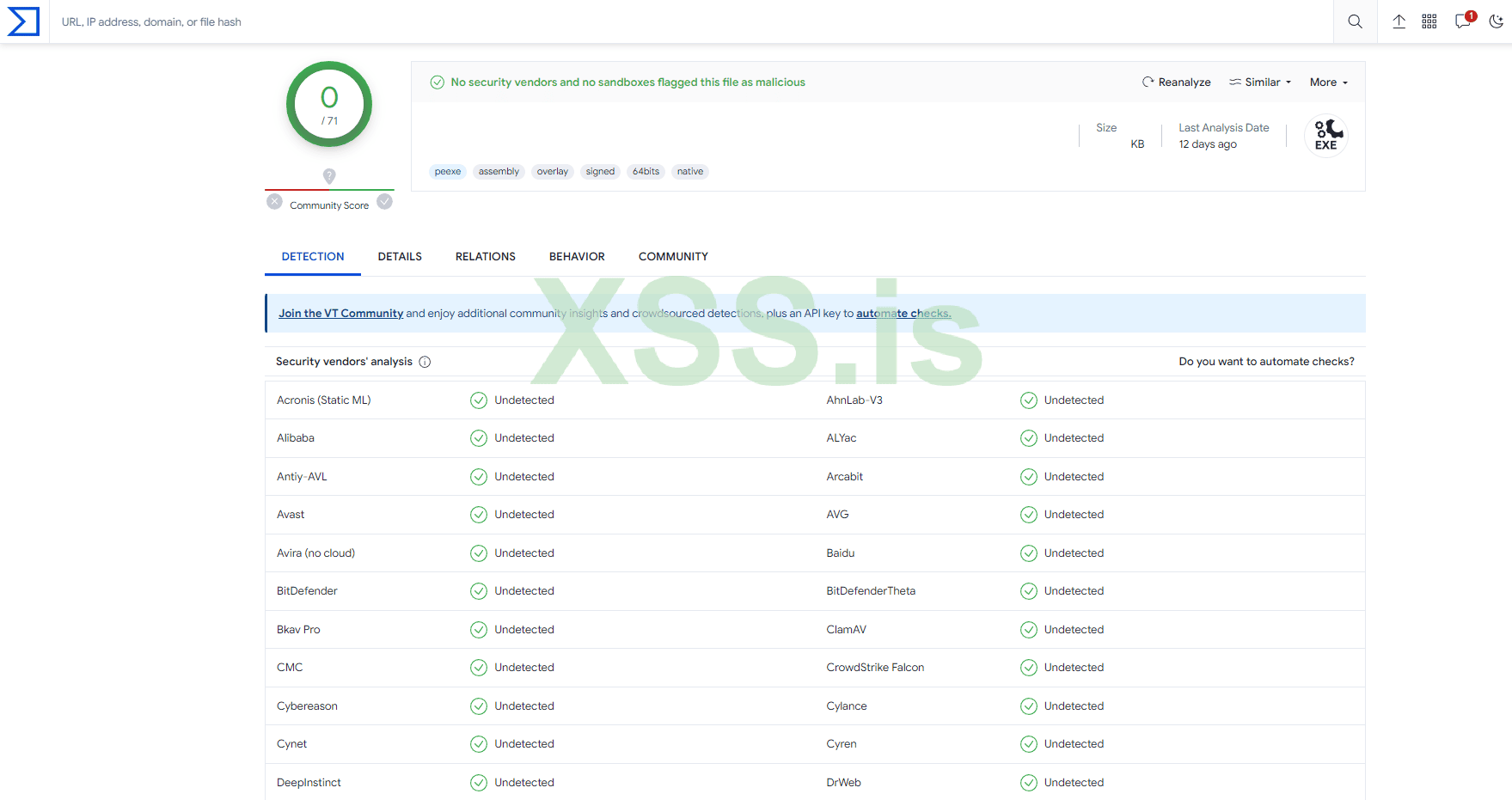
Task: Click the CrowdStrike Falcon undetected check icon
Action: tap(1029, 668)
